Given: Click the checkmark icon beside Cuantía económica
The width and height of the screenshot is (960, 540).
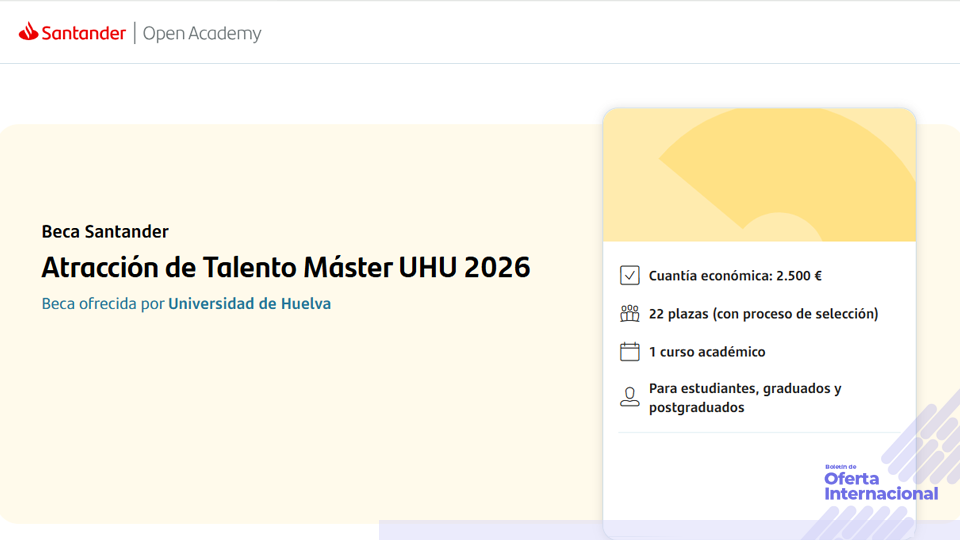Looking at the screenshot, I should pos(629,275).
